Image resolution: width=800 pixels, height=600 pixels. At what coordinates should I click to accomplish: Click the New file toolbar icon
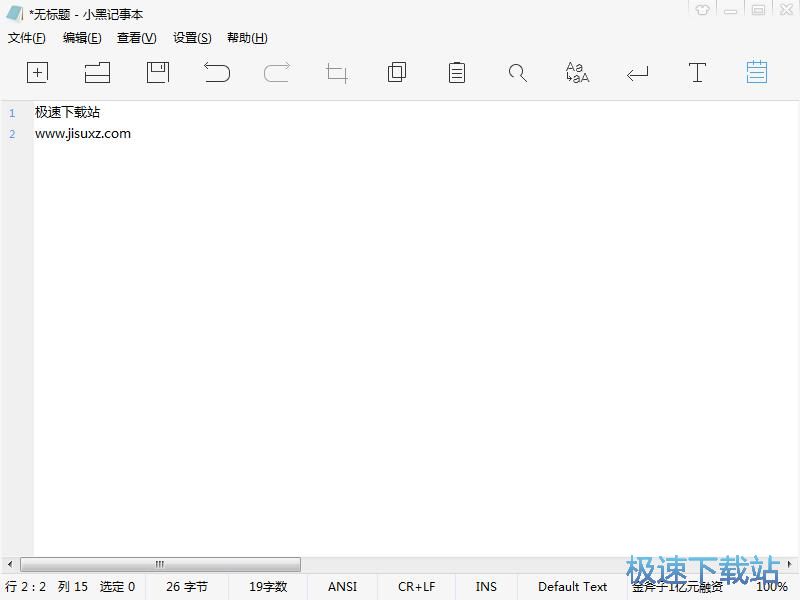pyautogui.click(x=37, y=72)
